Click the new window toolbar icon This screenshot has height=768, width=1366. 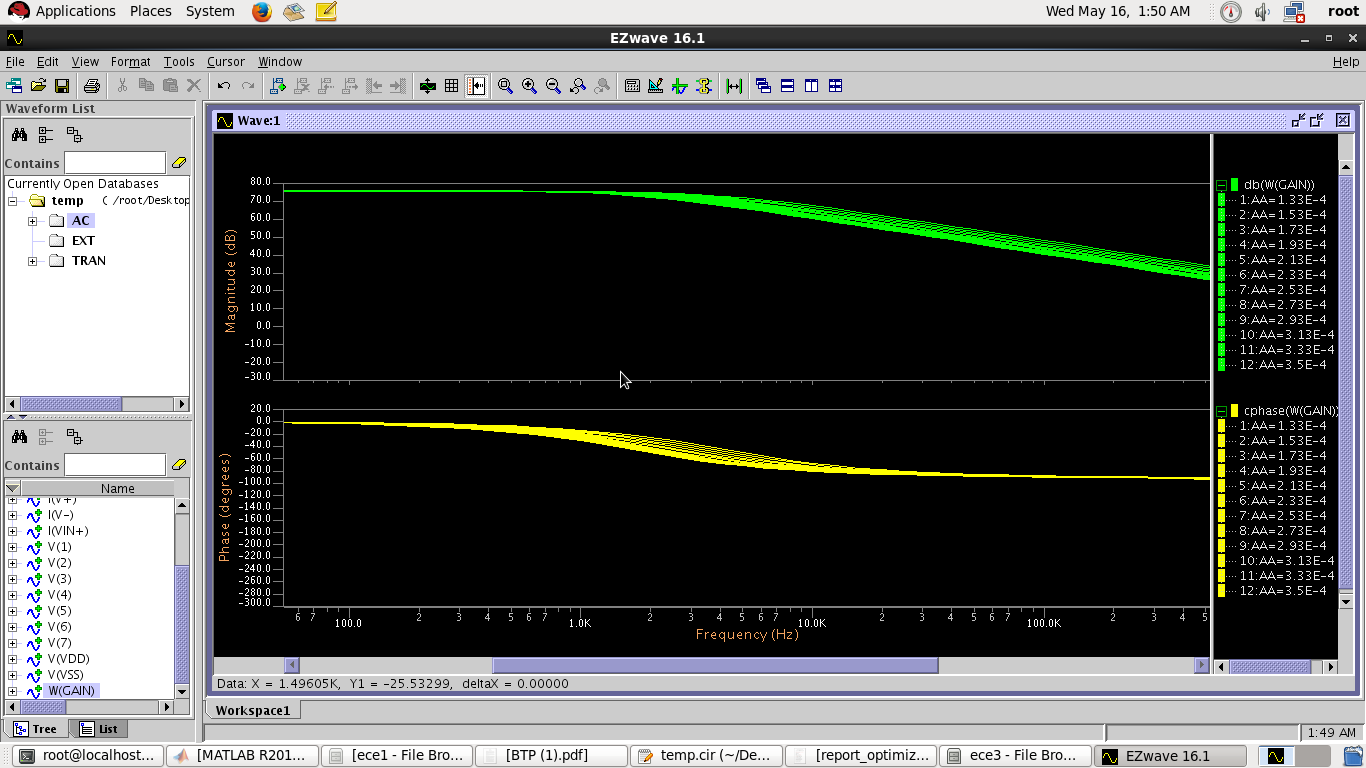tap(14, 86)
